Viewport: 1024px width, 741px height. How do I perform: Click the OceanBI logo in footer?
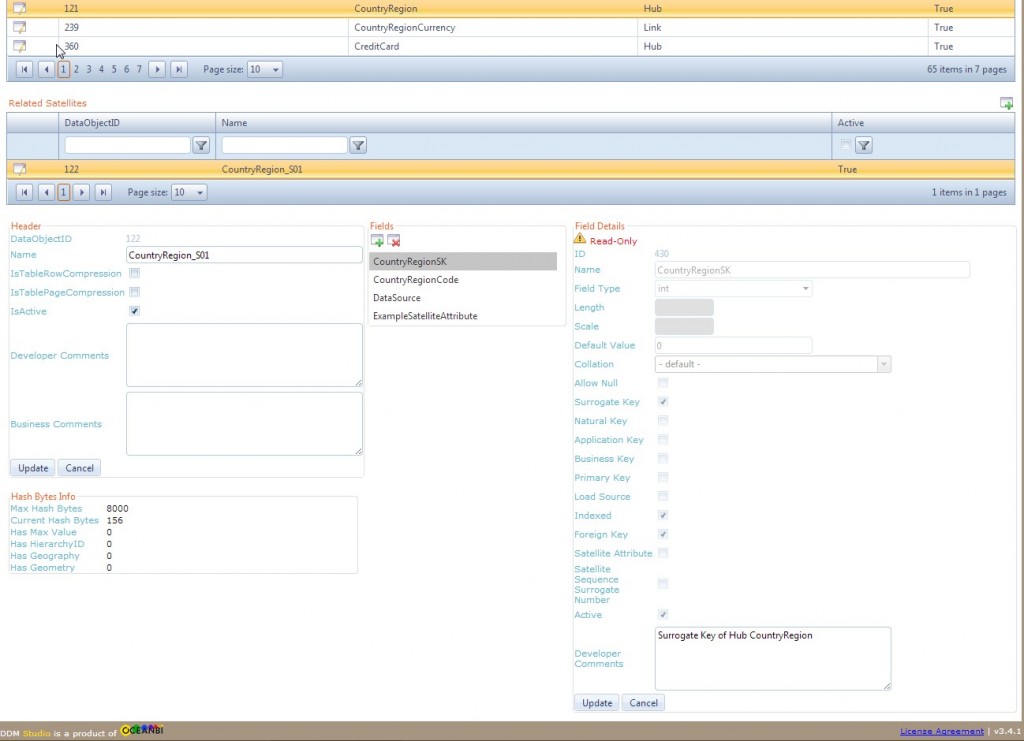(142, 730)
